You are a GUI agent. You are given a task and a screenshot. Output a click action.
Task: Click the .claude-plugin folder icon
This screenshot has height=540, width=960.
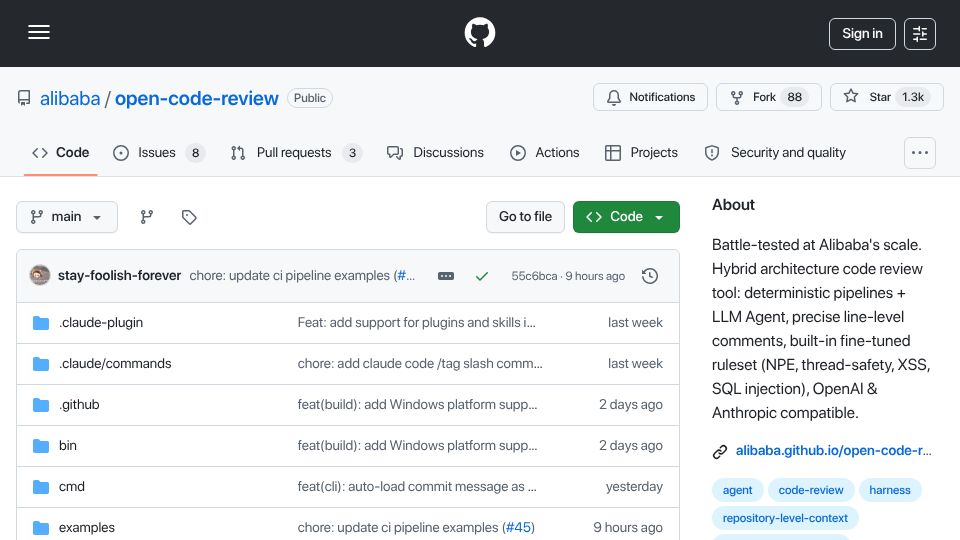(41, 323)
